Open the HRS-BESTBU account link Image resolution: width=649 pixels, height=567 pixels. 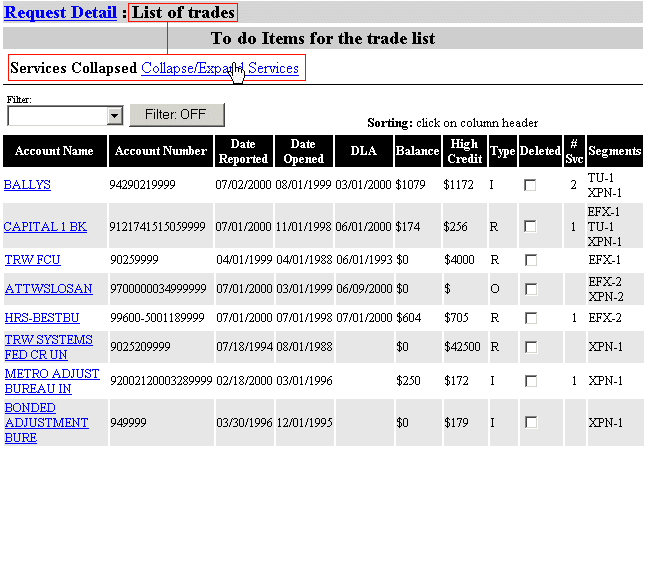[42, 318]
